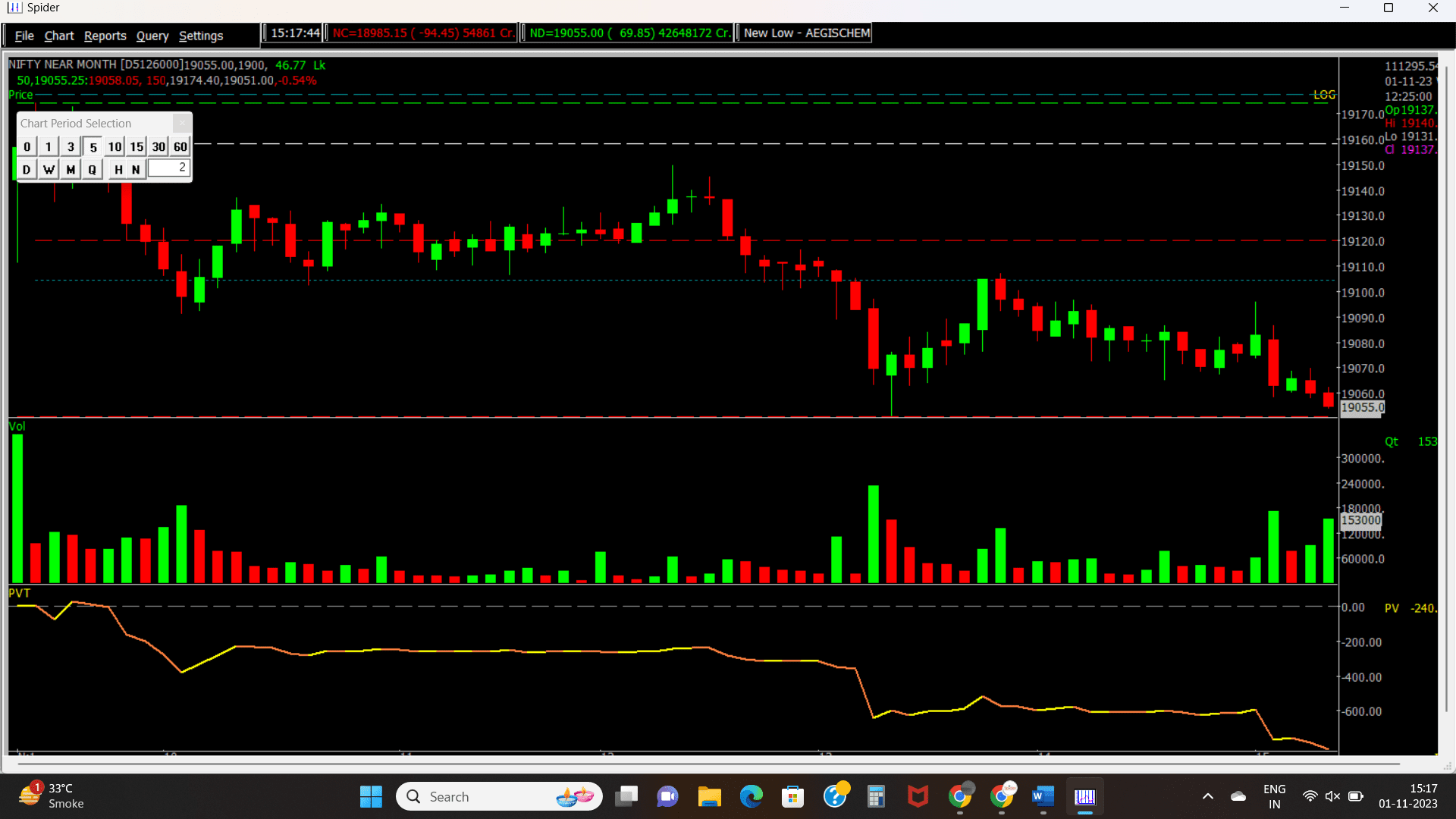Open the Reports menu
1456x819 pixels.
(x=105, y=36)
